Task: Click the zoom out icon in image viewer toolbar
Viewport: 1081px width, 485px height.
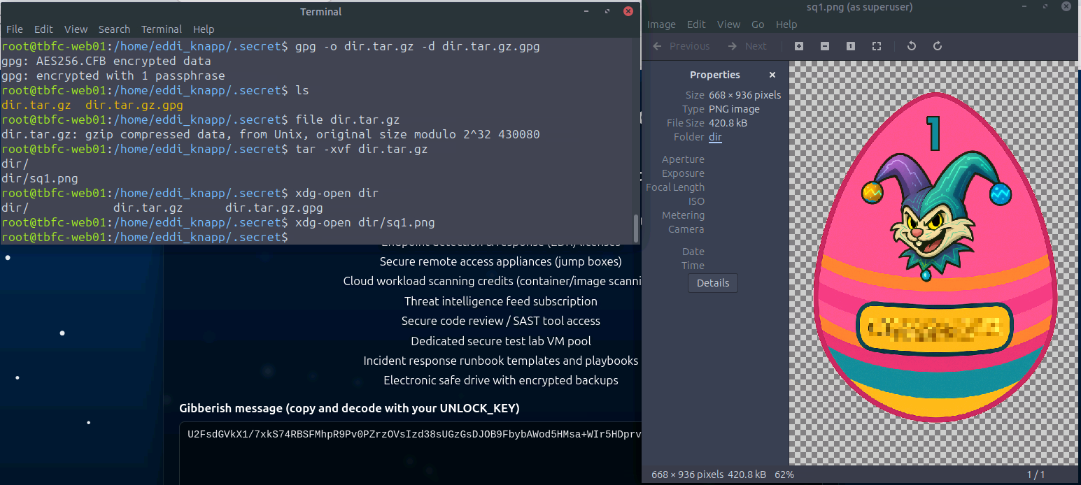Action: tap(825, 46)
